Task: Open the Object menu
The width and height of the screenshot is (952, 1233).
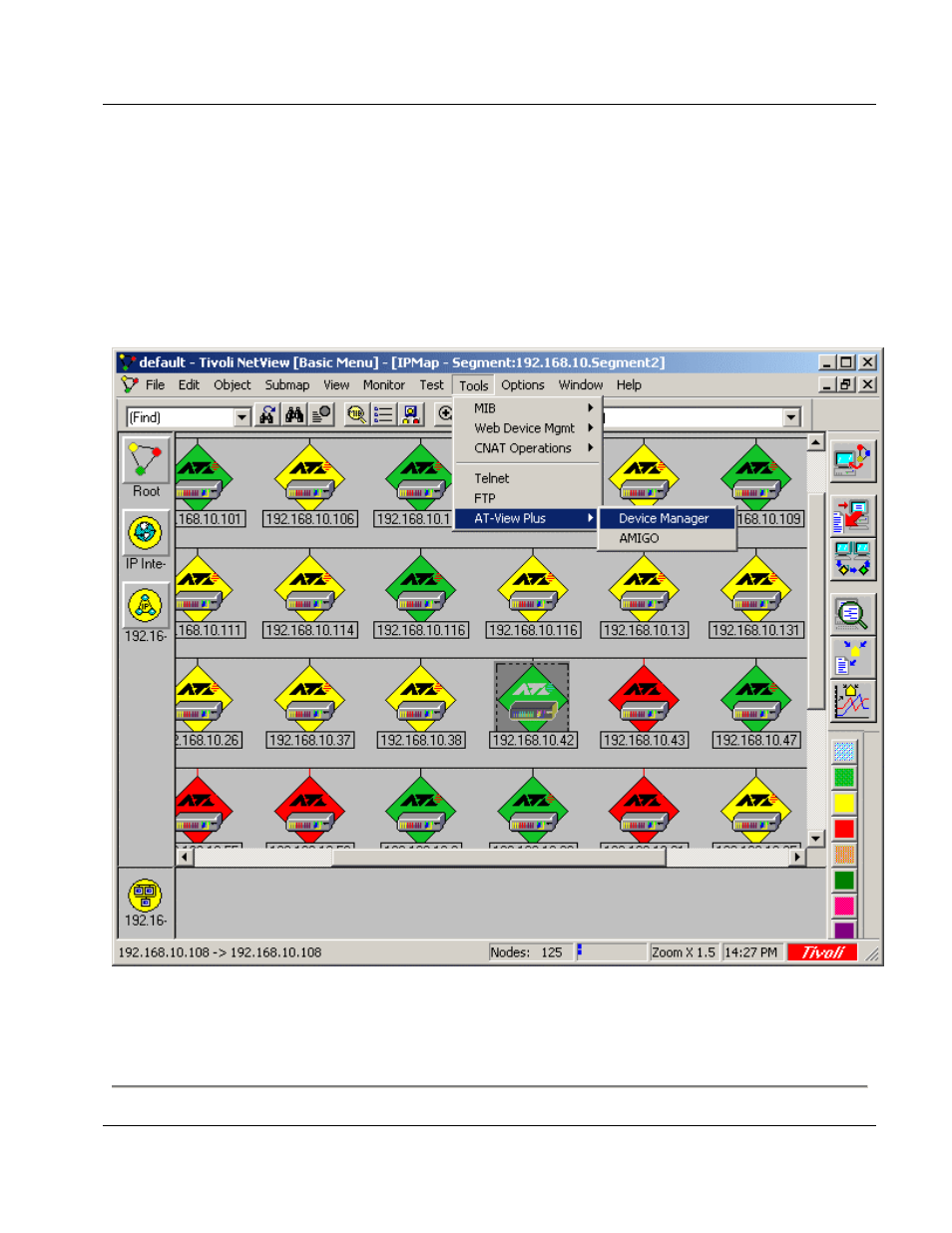Action: click(x=233, y=385)
